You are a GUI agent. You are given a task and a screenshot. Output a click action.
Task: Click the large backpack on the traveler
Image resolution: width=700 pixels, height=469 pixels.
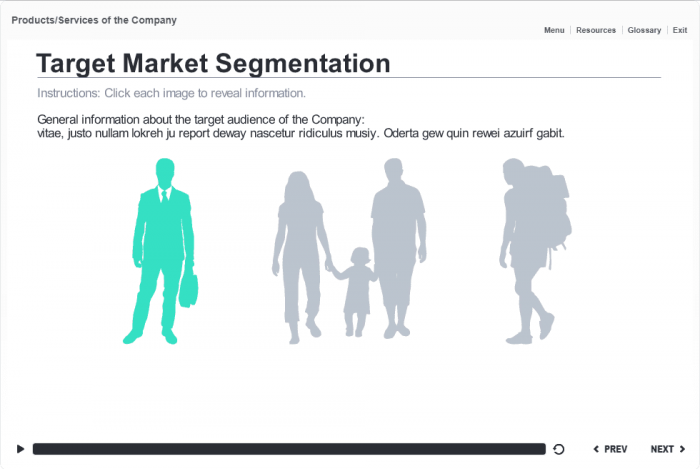pyautogui.click(x=550, y=208)
